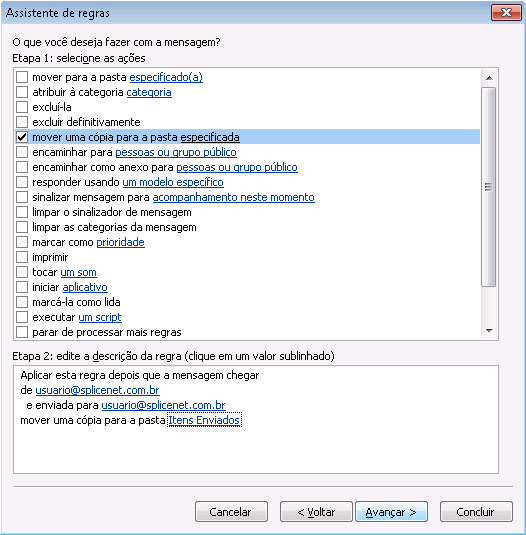Go back with '< Voltar' button
The height and width of the screenshot is (535, 526).
point(316,512)
